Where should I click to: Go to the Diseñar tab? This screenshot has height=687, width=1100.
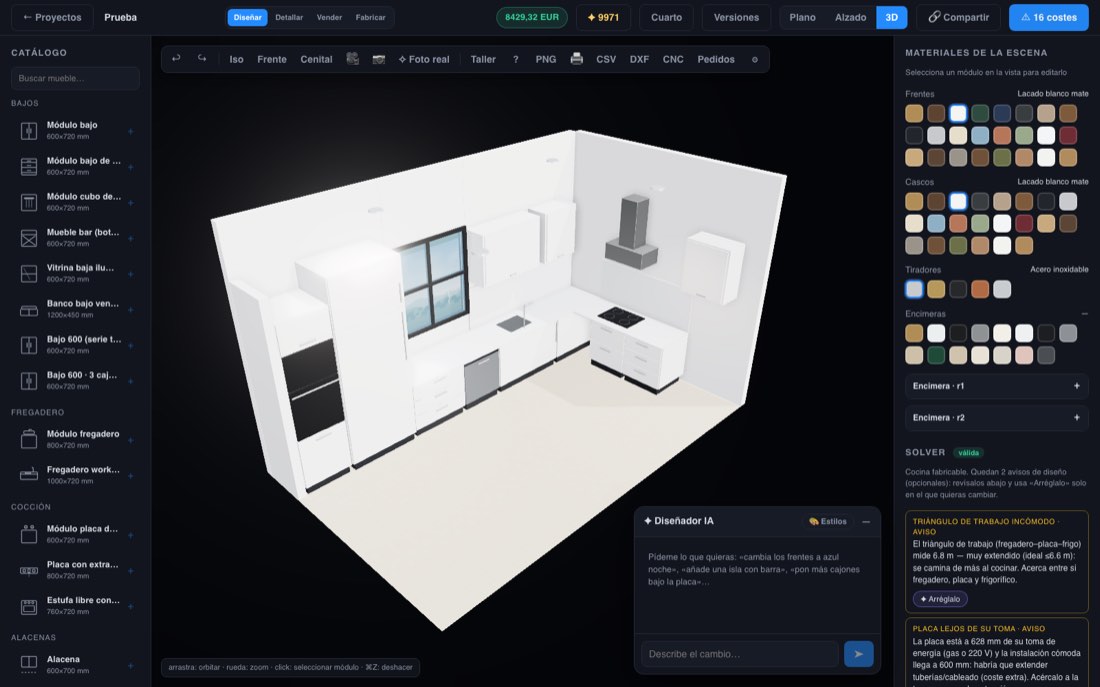click(248, 18)
